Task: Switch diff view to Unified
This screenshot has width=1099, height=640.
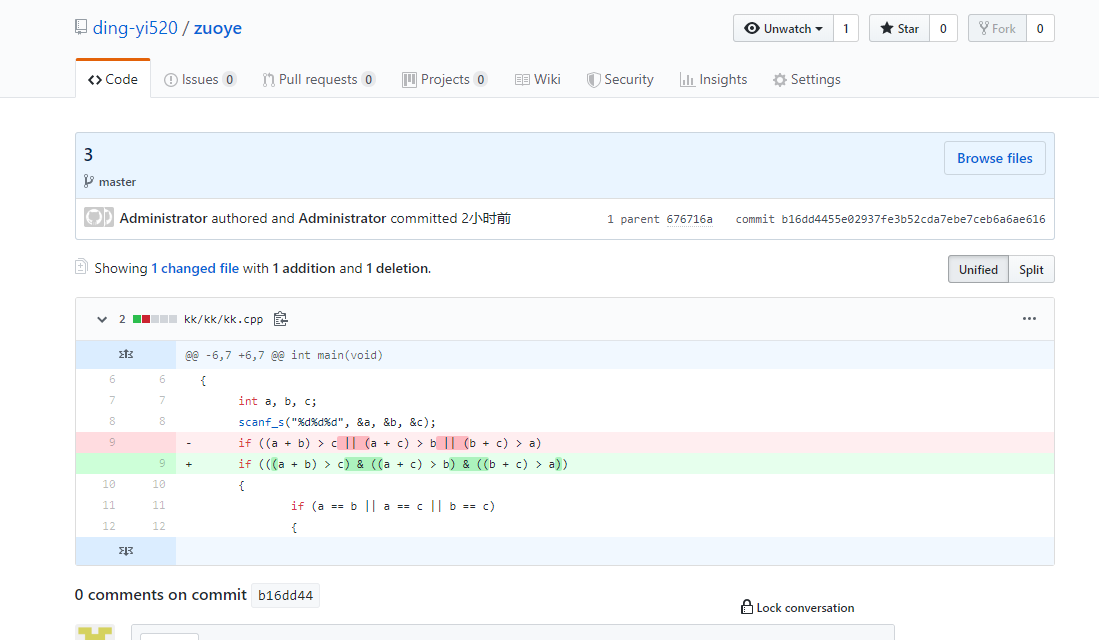Action: tap(977, 269)
